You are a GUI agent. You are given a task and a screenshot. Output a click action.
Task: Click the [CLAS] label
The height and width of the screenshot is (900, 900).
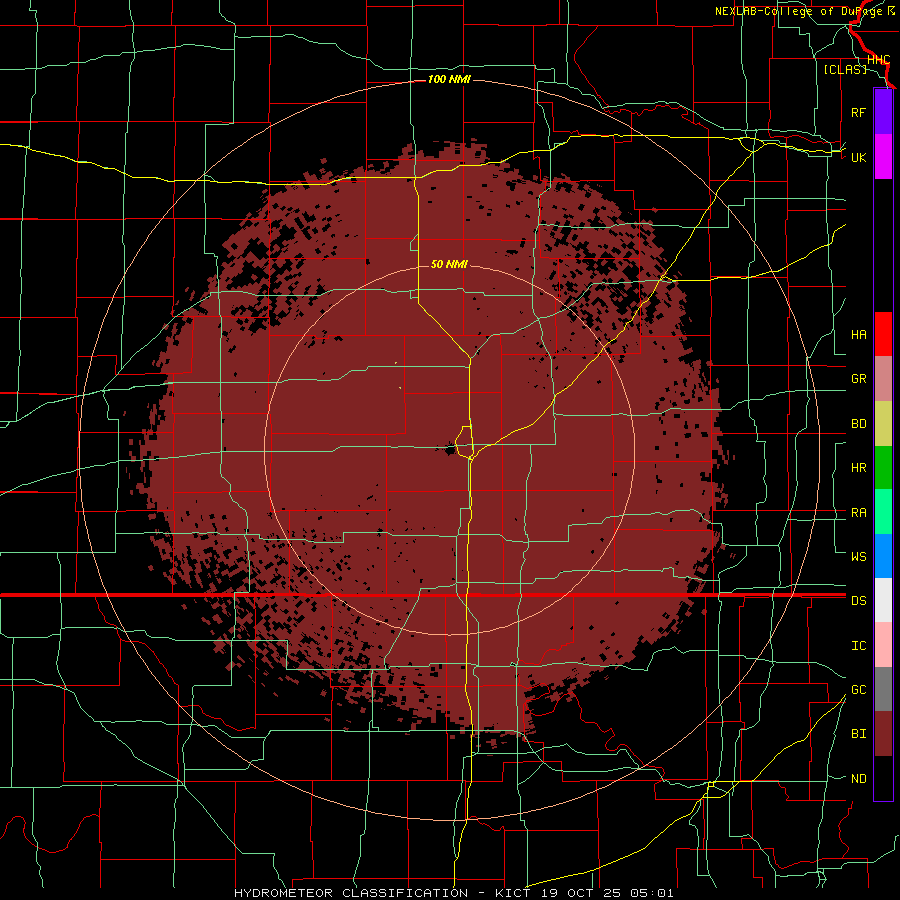(845, 69)
